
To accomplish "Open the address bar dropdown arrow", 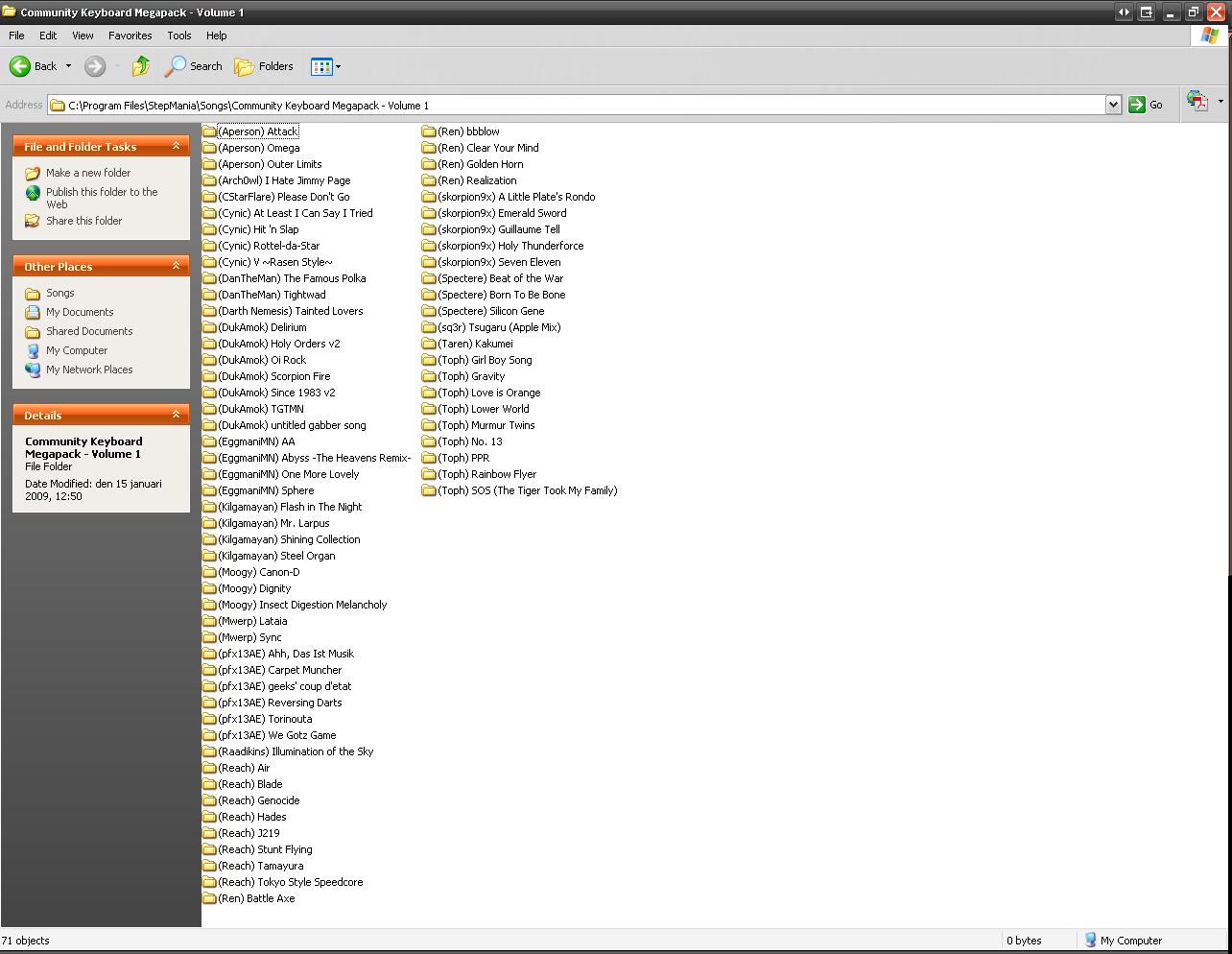I will point(1113,105).
